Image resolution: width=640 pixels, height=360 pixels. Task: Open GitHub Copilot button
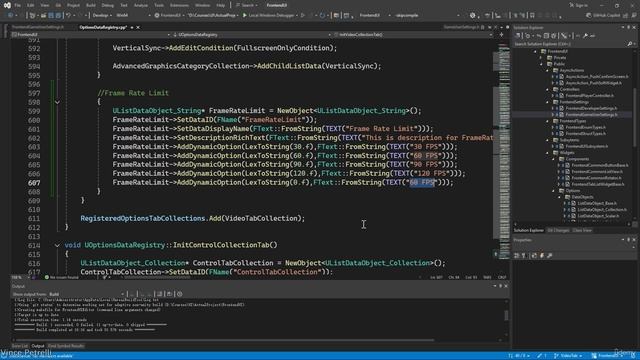pyautogui.click(x=603, y=16)
